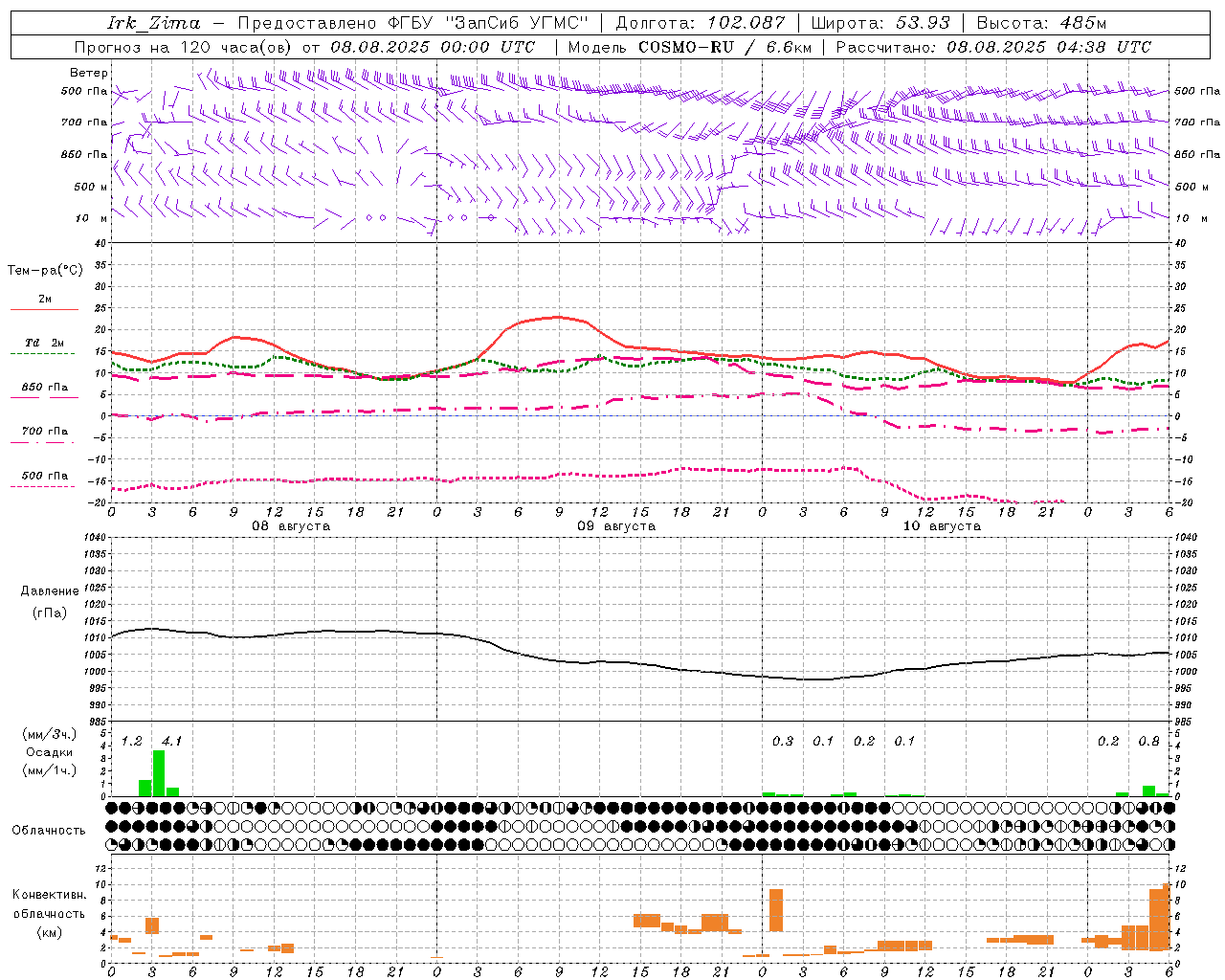Click the (км) unit label
1225x980 pixels.
click(x=50, y=932)
